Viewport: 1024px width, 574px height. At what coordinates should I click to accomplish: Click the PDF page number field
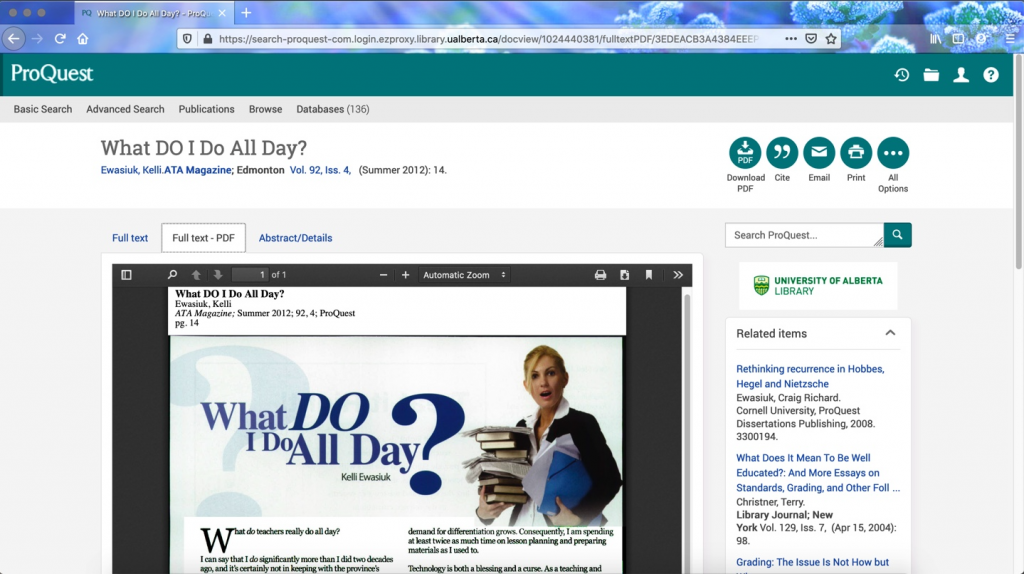coord(251,275)
